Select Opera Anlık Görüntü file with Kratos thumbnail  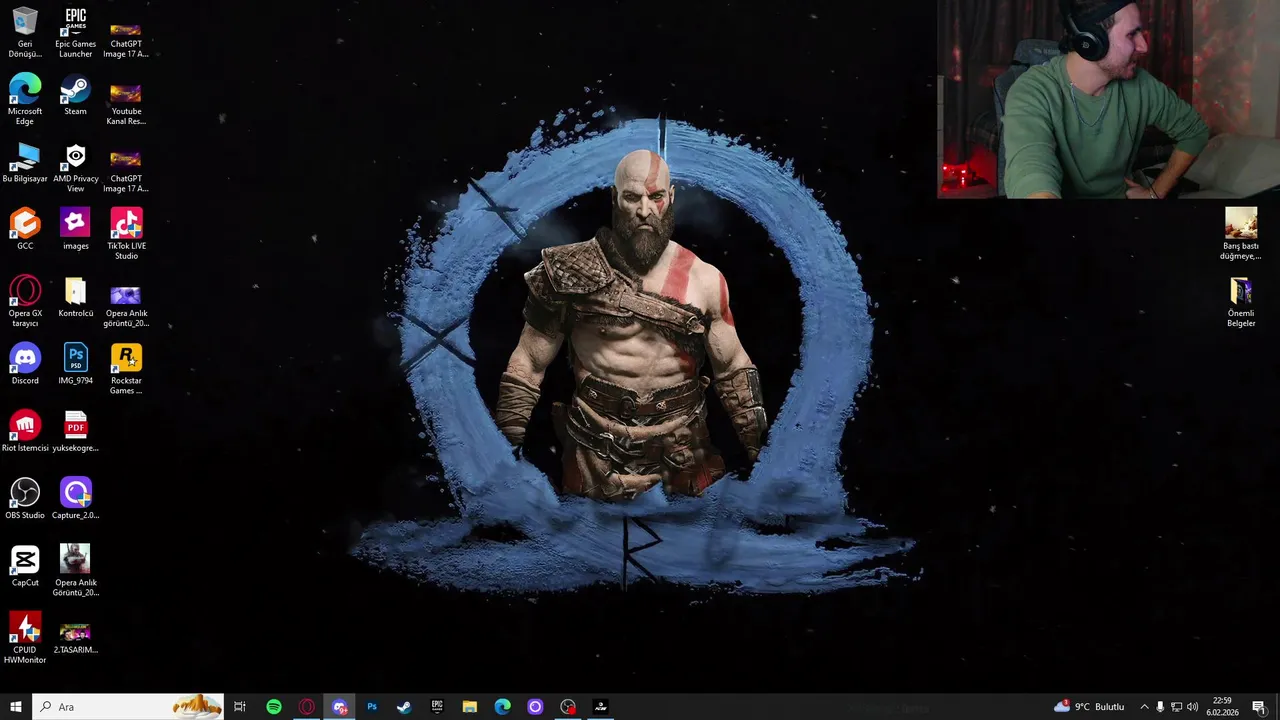tap(76, 571)
